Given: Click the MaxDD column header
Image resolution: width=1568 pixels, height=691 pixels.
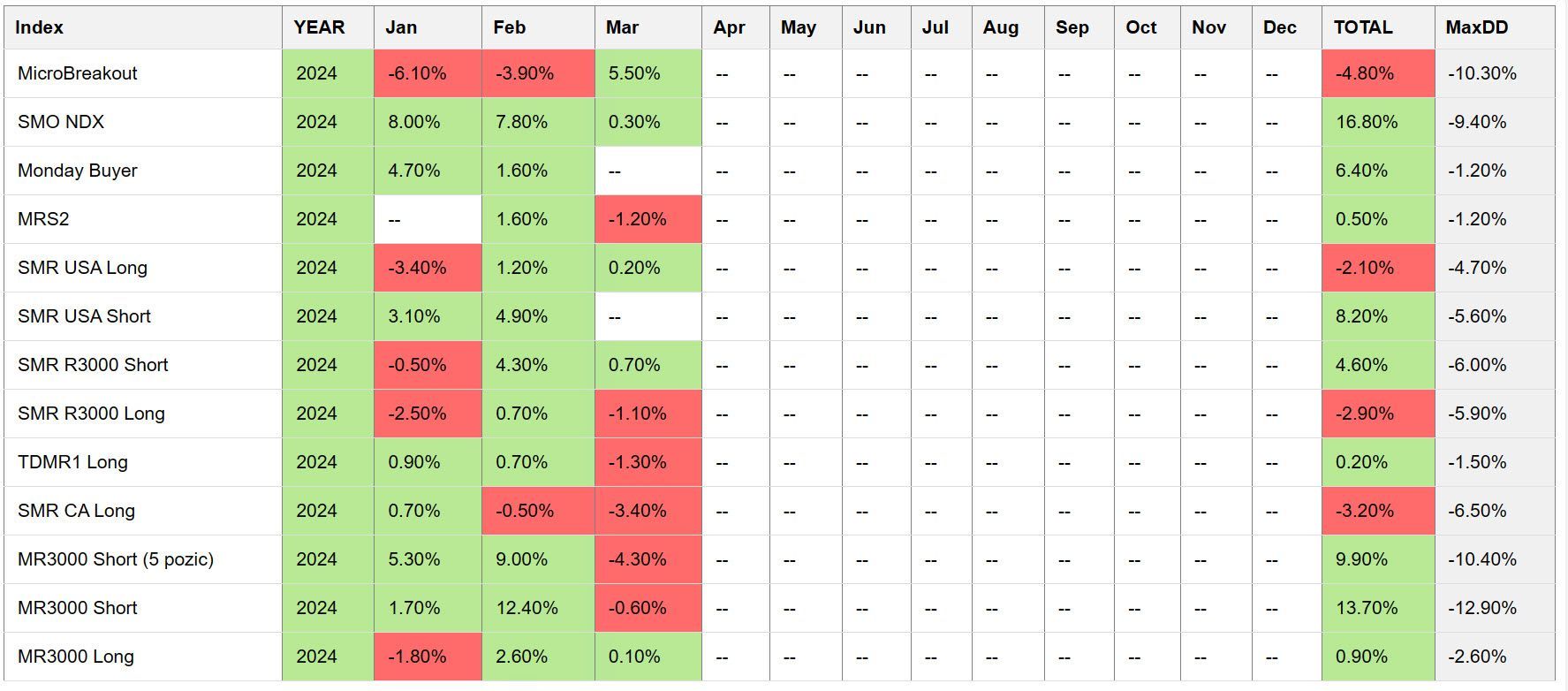Looking at the screenshot, I should [1476, 27].
